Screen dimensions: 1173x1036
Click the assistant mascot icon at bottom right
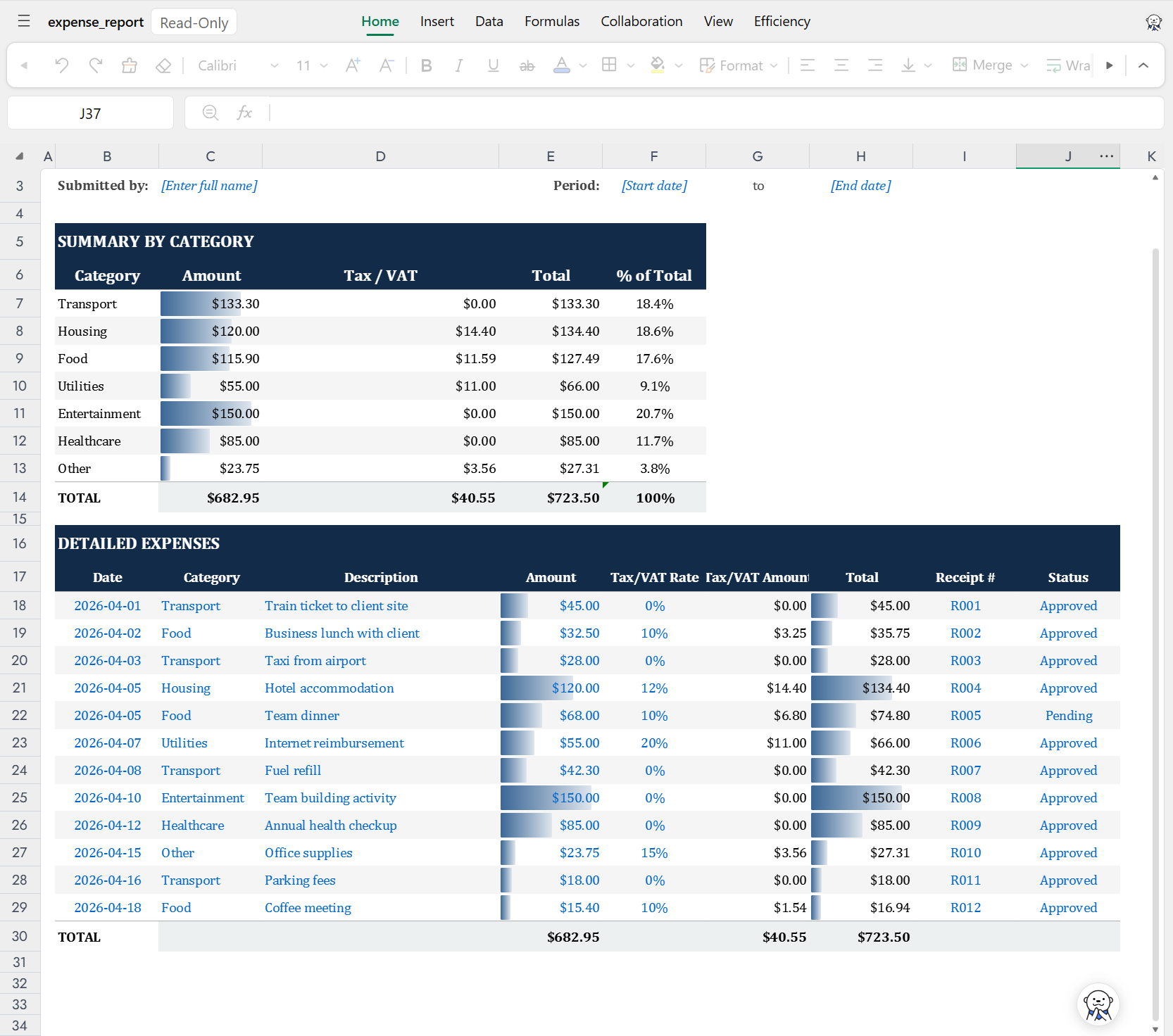[x=1098, y=1004]
